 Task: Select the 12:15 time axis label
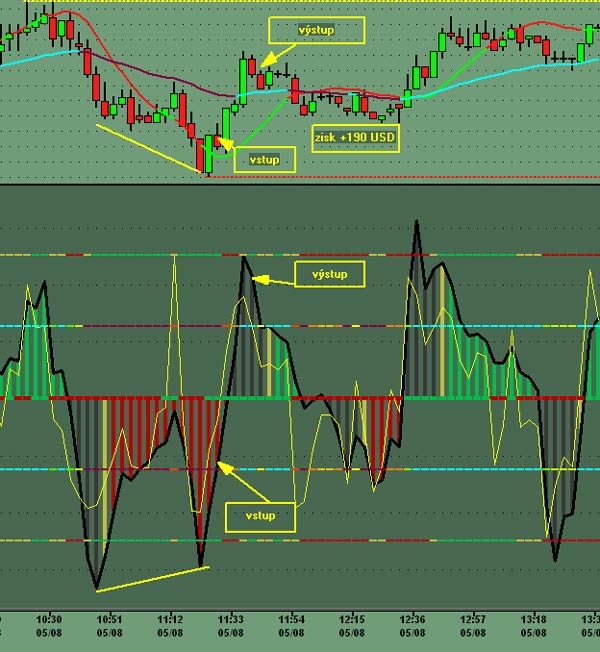coord(352,620)
